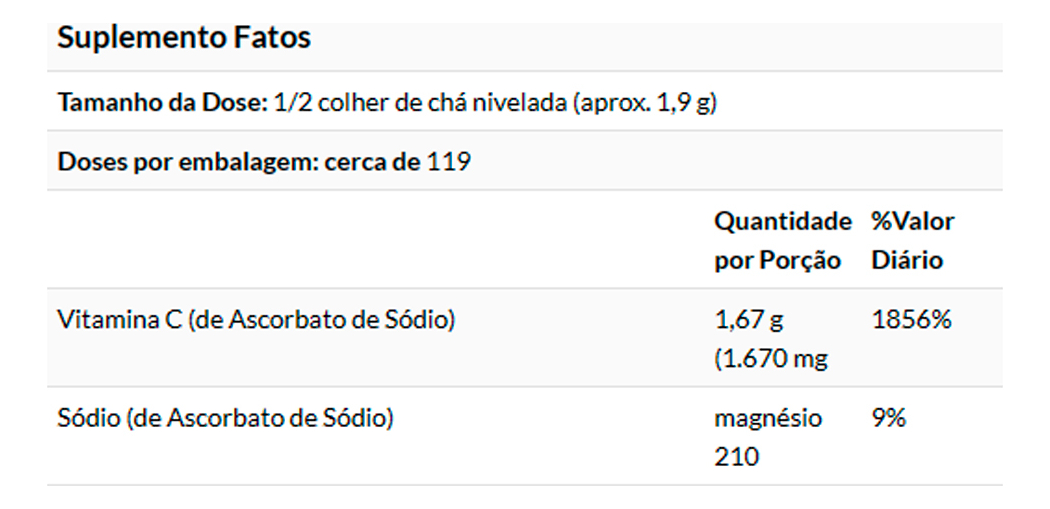The image size is (1050, 509).
Task: Select the bold "Doses por embalagem:" label
Action: pyautogui.click(x=188, y=161)
